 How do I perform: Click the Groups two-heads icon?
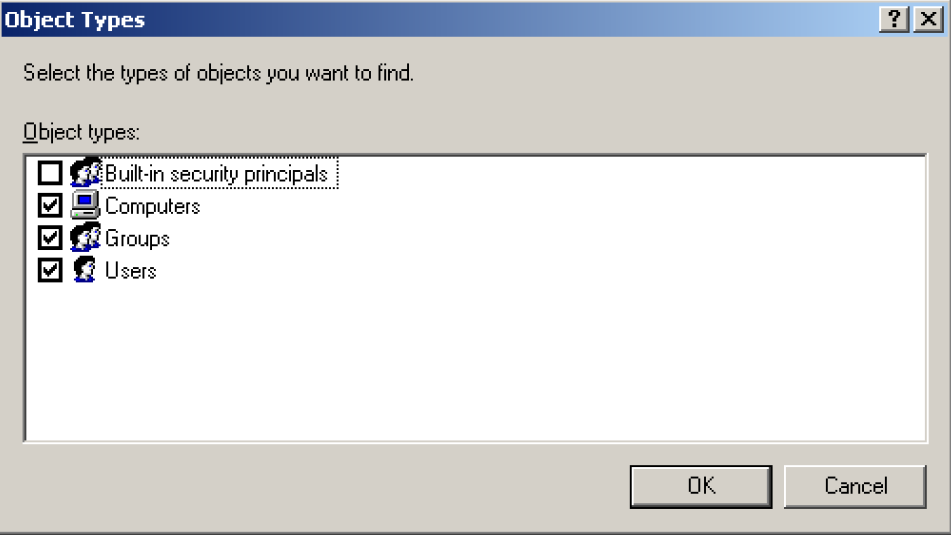coord(86,238)
